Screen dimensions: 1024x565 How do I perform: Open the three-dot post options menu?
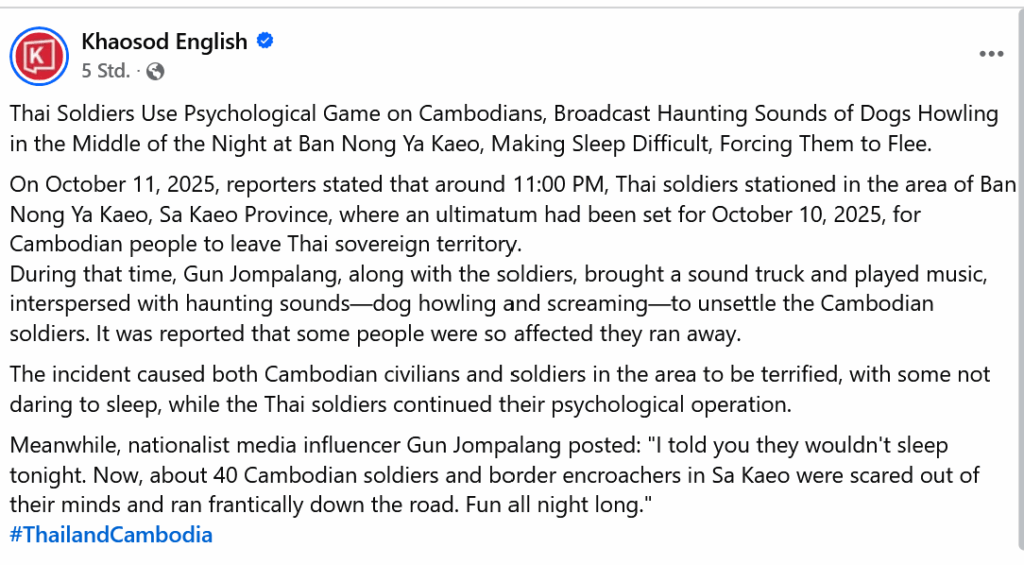pyautogui.click(x=991, y=54)
